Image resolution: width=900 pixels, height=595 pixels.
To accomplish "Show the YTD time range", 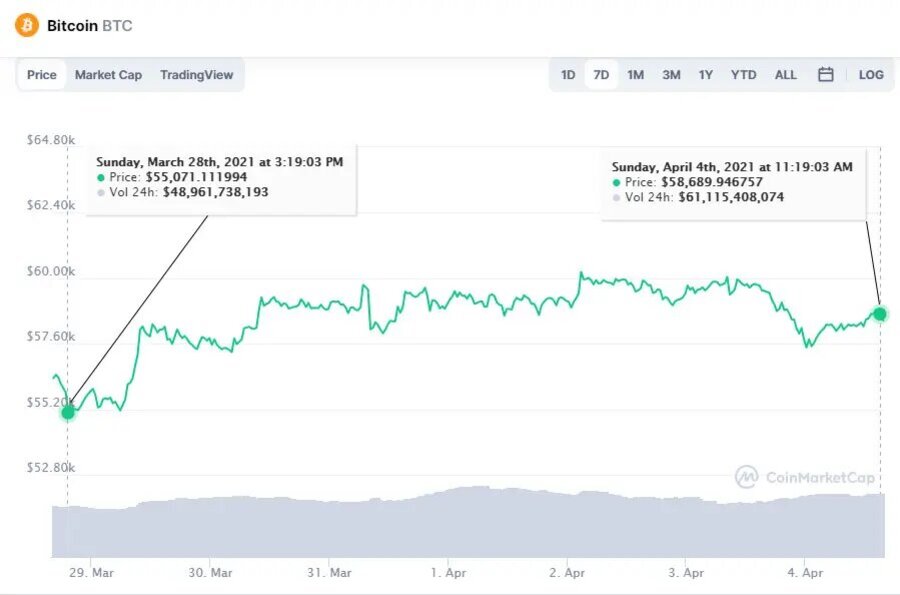I will [x=743, y=75].
